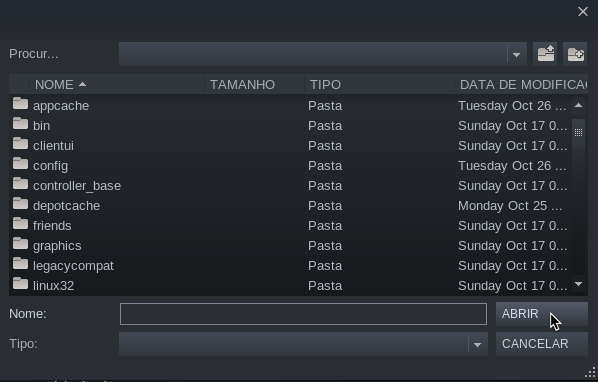Click the Tipo combo box field
598x382 pixels.
[x=303, y=344]
